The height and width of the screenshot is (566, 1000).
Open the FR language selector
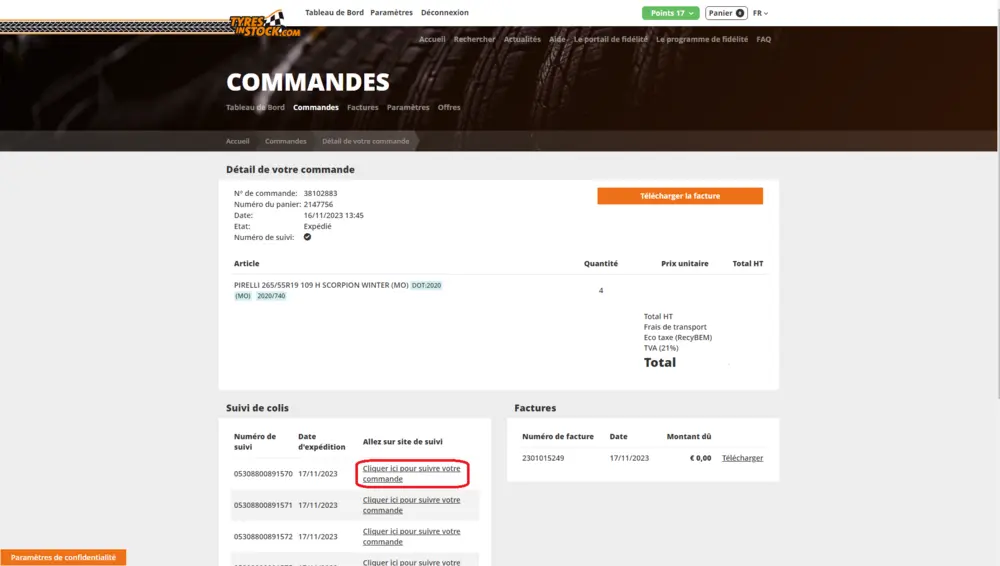[760, 13]
